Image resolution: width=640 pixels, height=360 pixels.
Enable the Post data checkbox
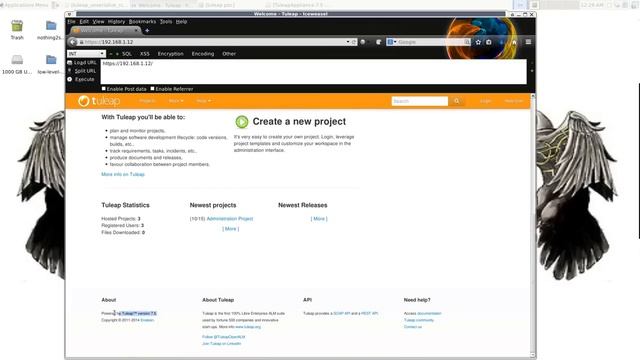[104, 89]
